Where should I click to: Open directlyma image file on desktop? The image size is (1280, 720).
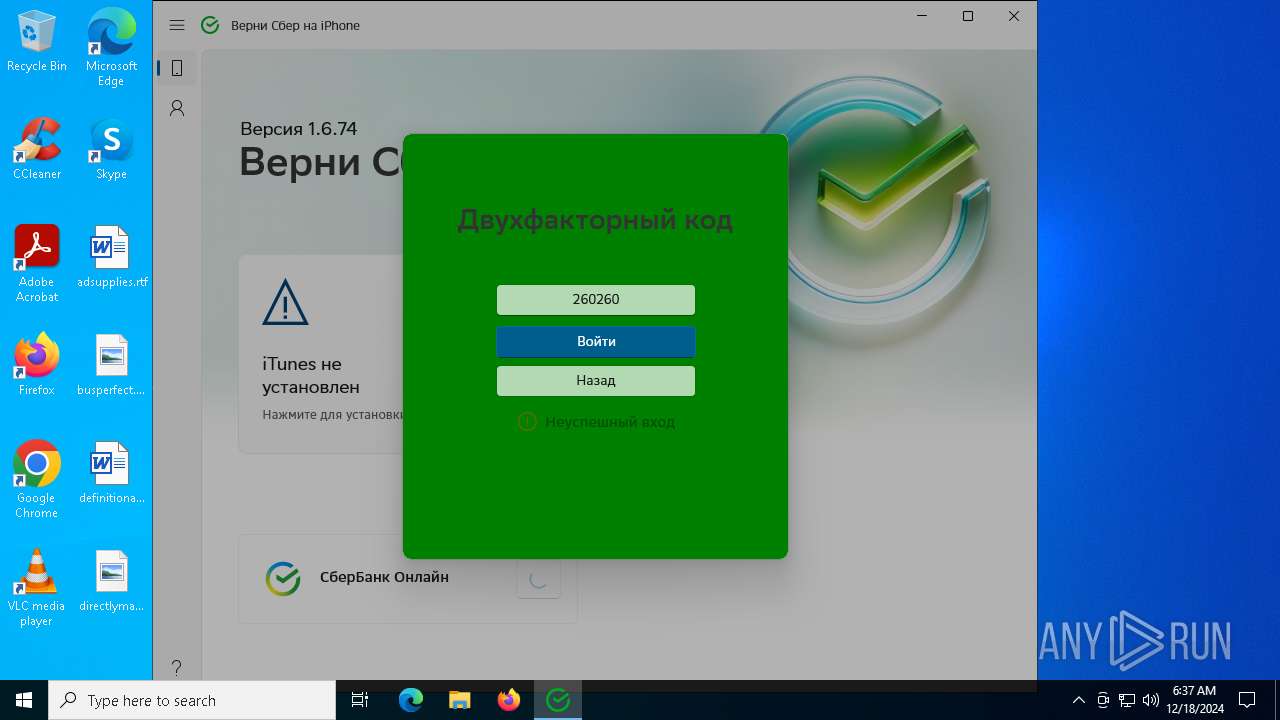coord(111,581)
